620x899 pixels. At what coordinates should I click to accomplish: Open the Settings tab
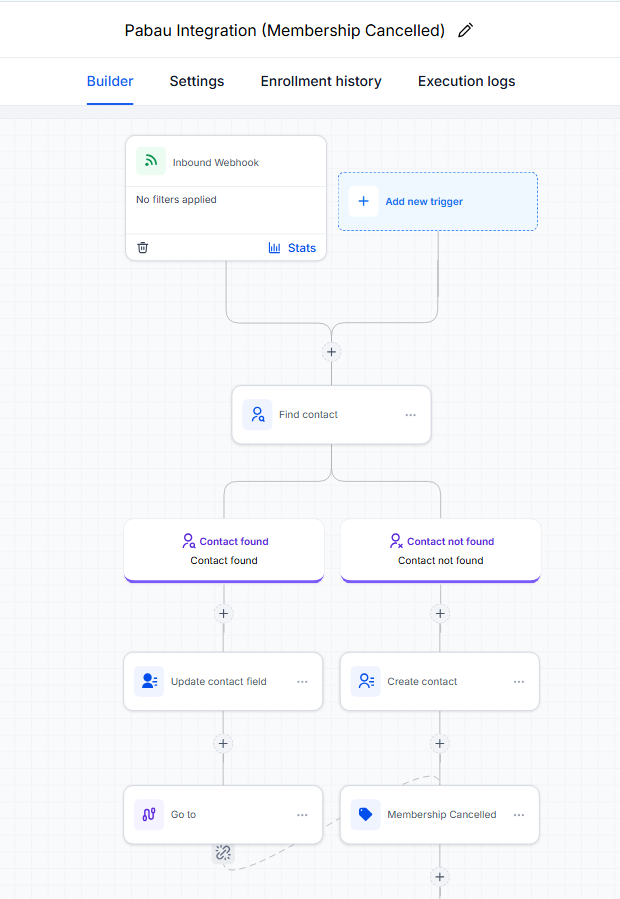coord(197,81)
